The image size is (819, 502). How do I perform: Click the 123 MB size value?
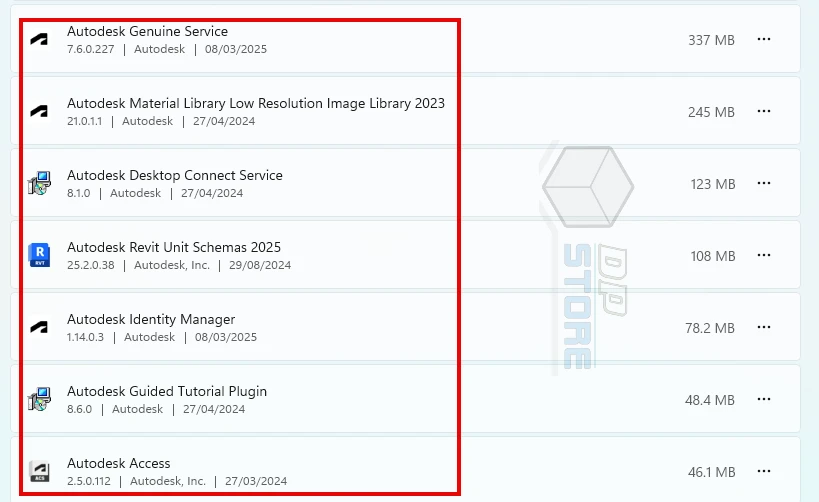713,184
